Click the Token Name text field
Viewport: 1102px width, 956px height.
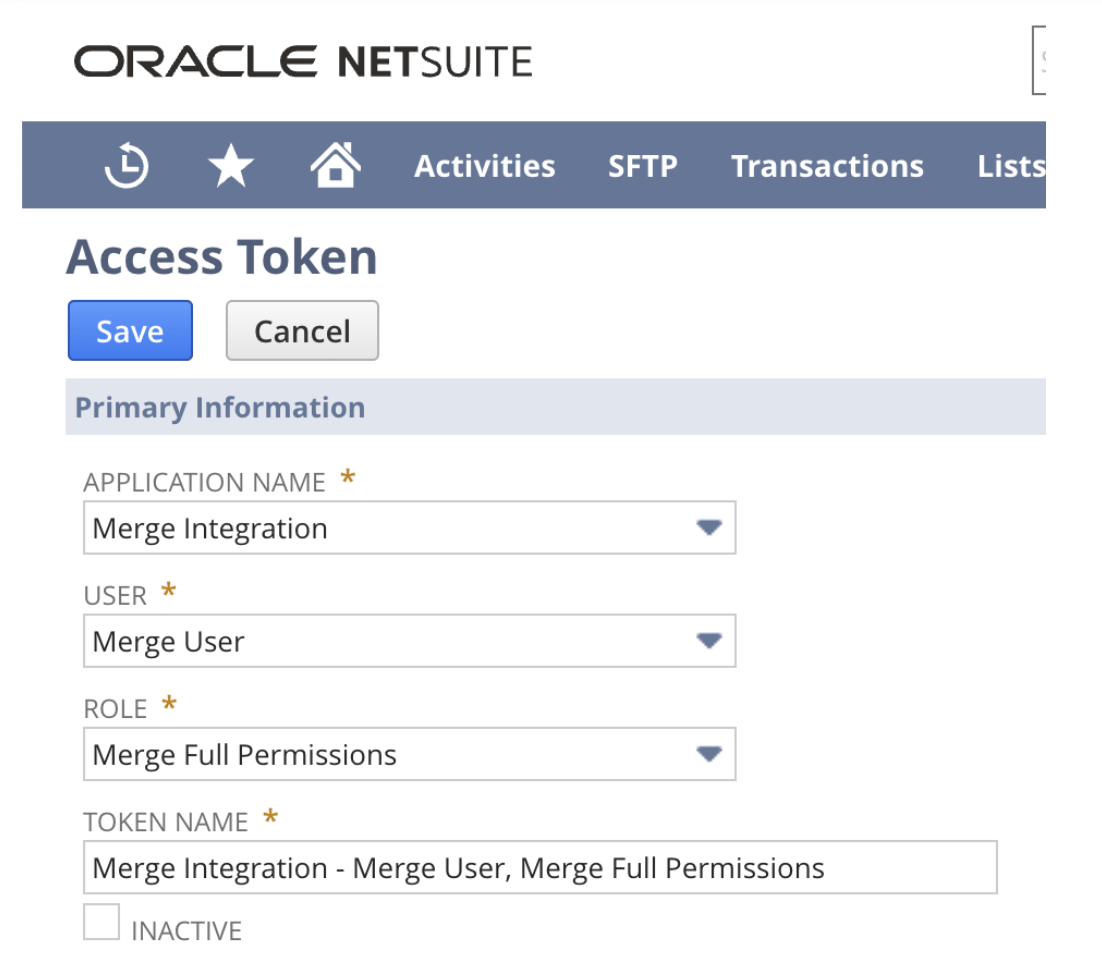(x=540, y=867)
